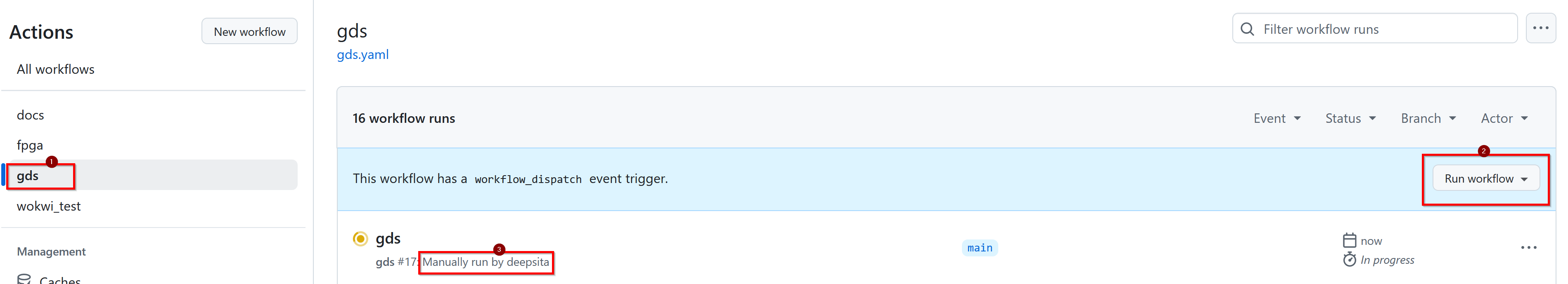Focus the Filter workflow runs field
Viewport: 1568px width, 284px height.
[x=1382, y=29]
